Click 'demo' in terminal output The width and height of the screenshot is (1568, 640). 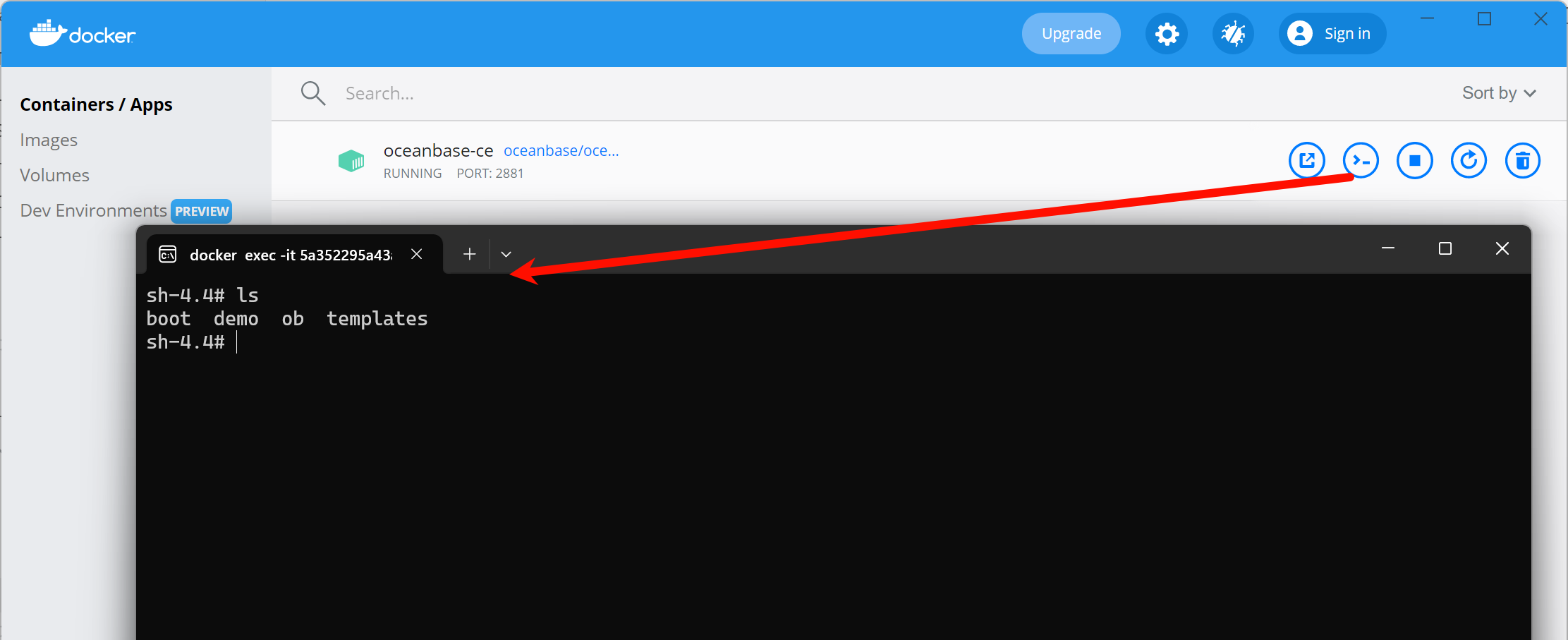[x=236, y=319]
